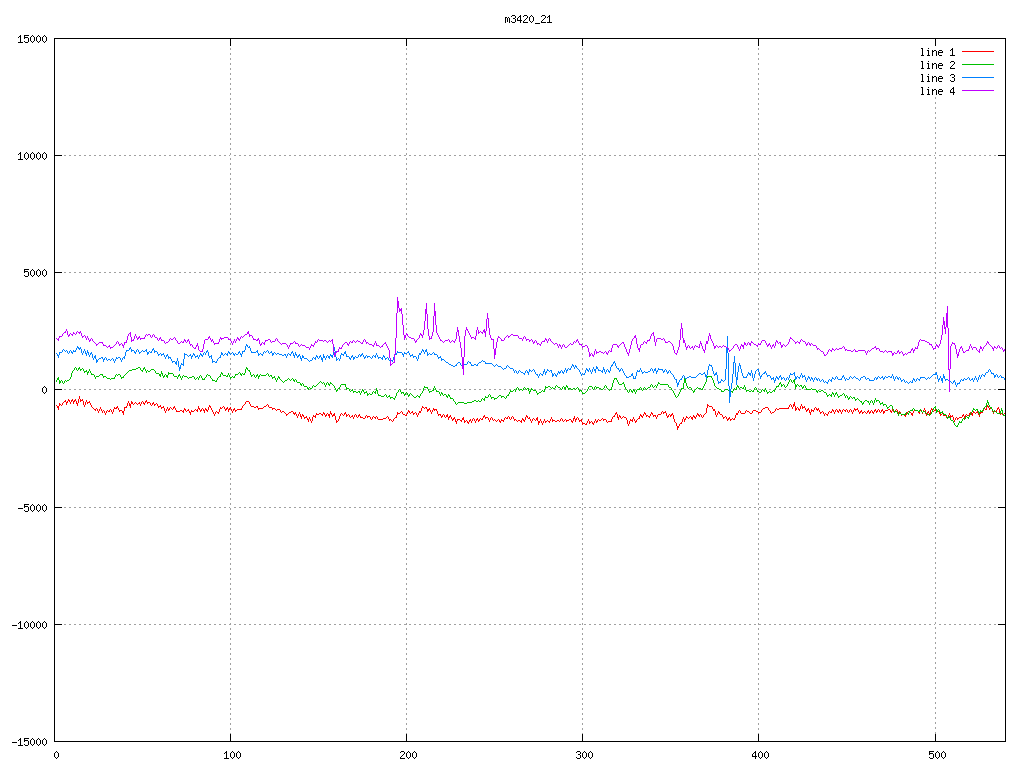Image resolution: width=1024 pixels, height=768 pixels.
Task: Click the 10000 y-axis tick label
Action: click(x=31, y=156)
